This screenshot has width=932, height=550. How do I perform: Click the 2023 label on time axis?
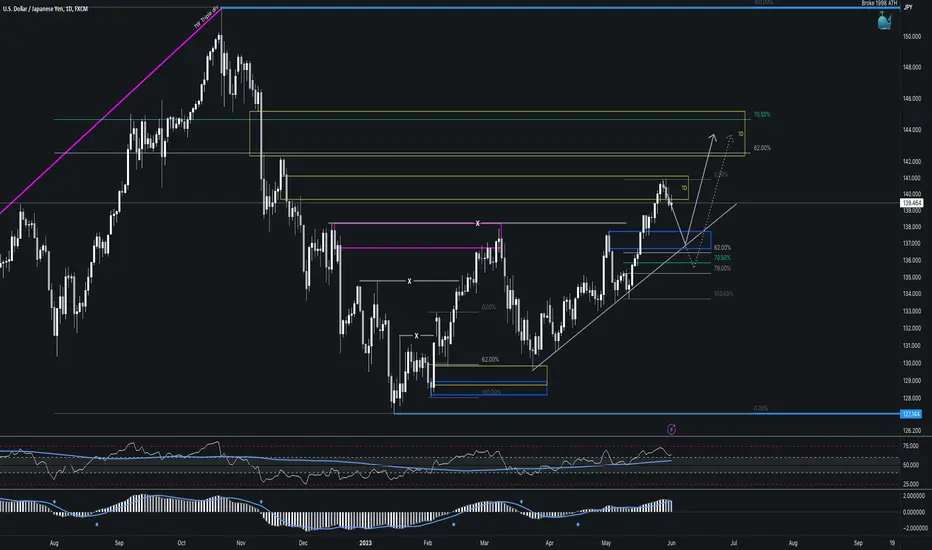point(366,543)
